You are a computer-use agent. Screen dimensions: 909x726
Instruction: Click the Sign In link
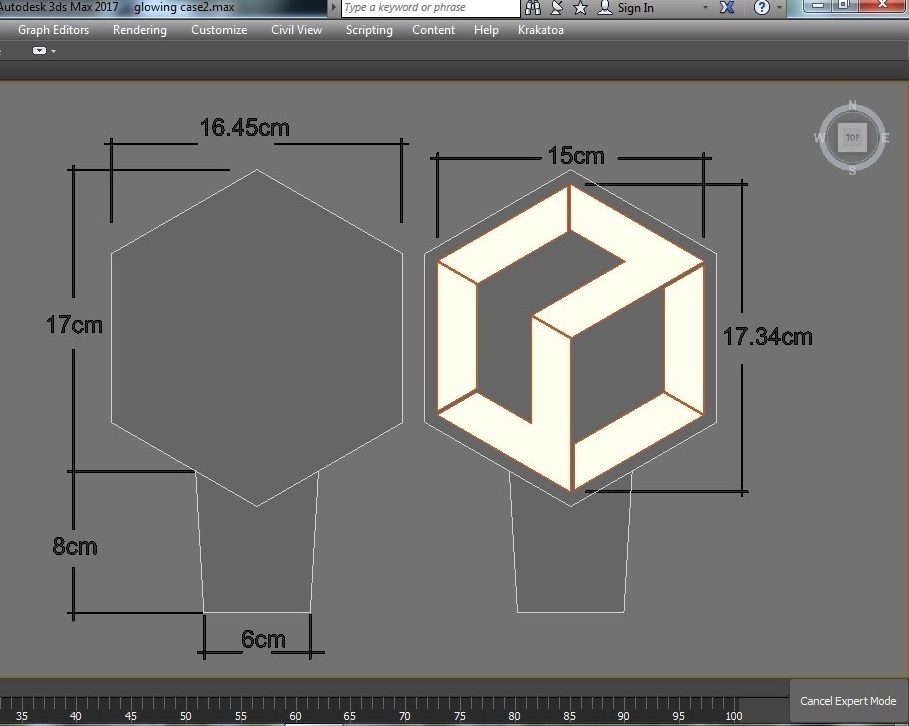(x=635, y=8)
